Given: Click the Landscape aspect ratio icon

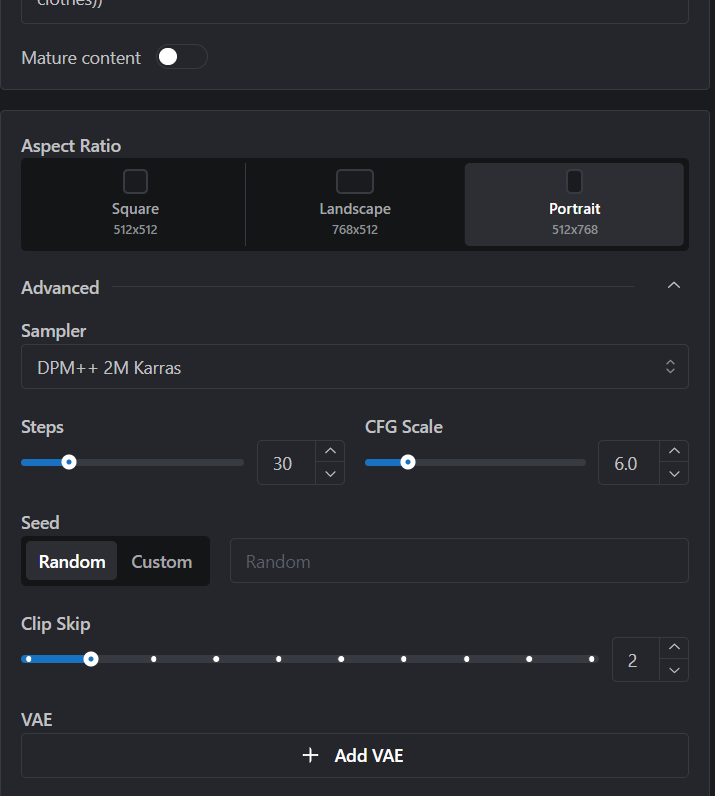Looking at the screenshot, I should pyautogui.click(x=355, y=181).
